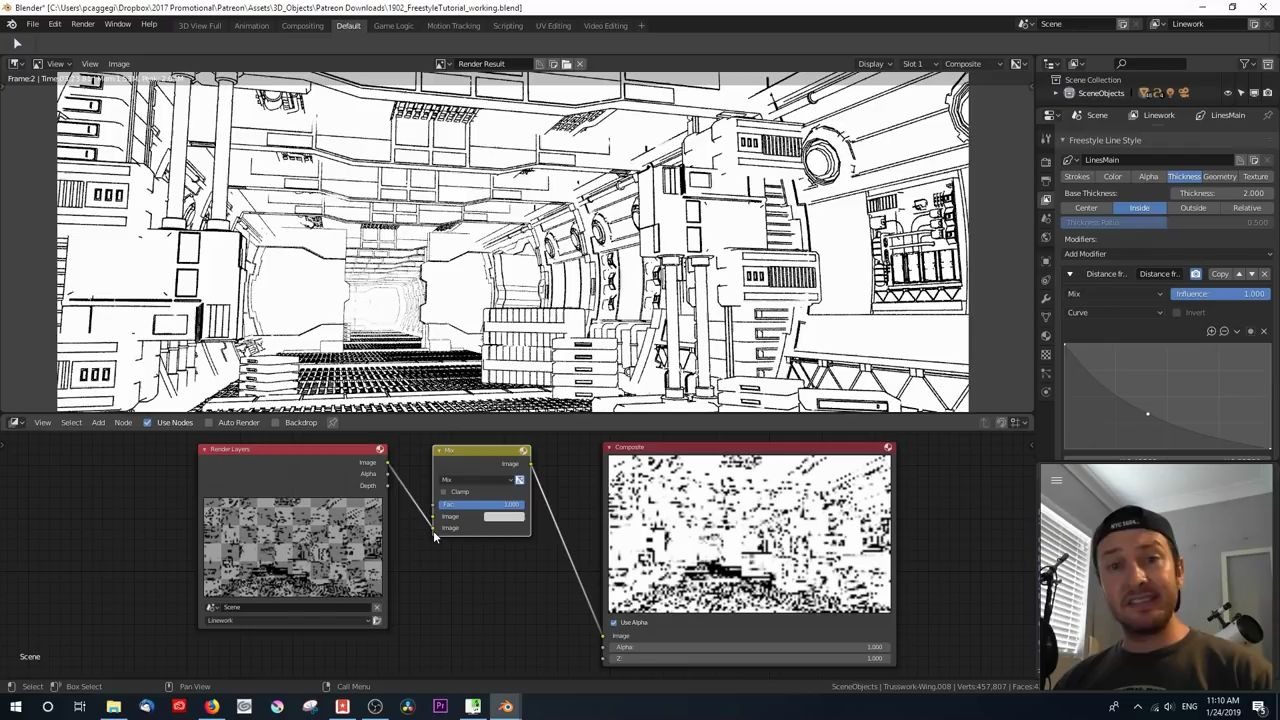The image size is (1280, 720).
Task: Select the Strokes line style tab
Action: pos(1077,177)
